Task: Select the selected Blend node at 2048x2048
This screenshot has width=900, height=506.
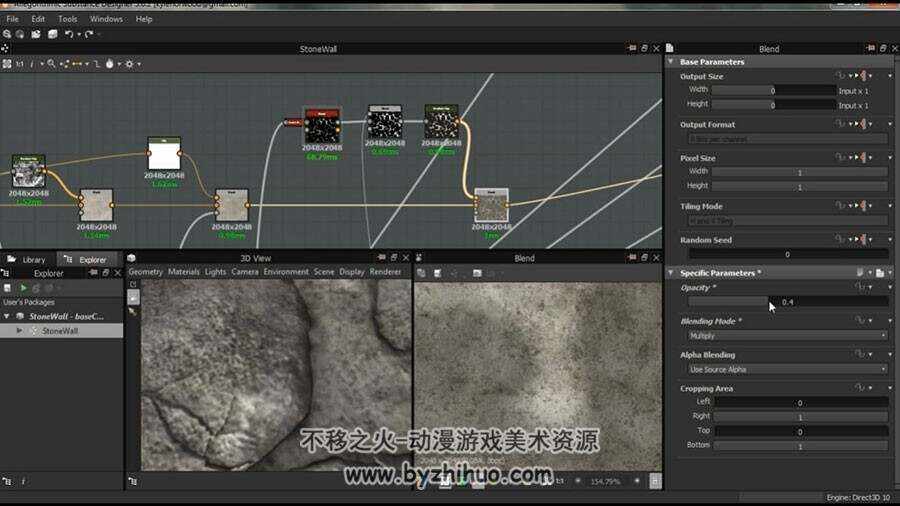Action: [491, 205]
